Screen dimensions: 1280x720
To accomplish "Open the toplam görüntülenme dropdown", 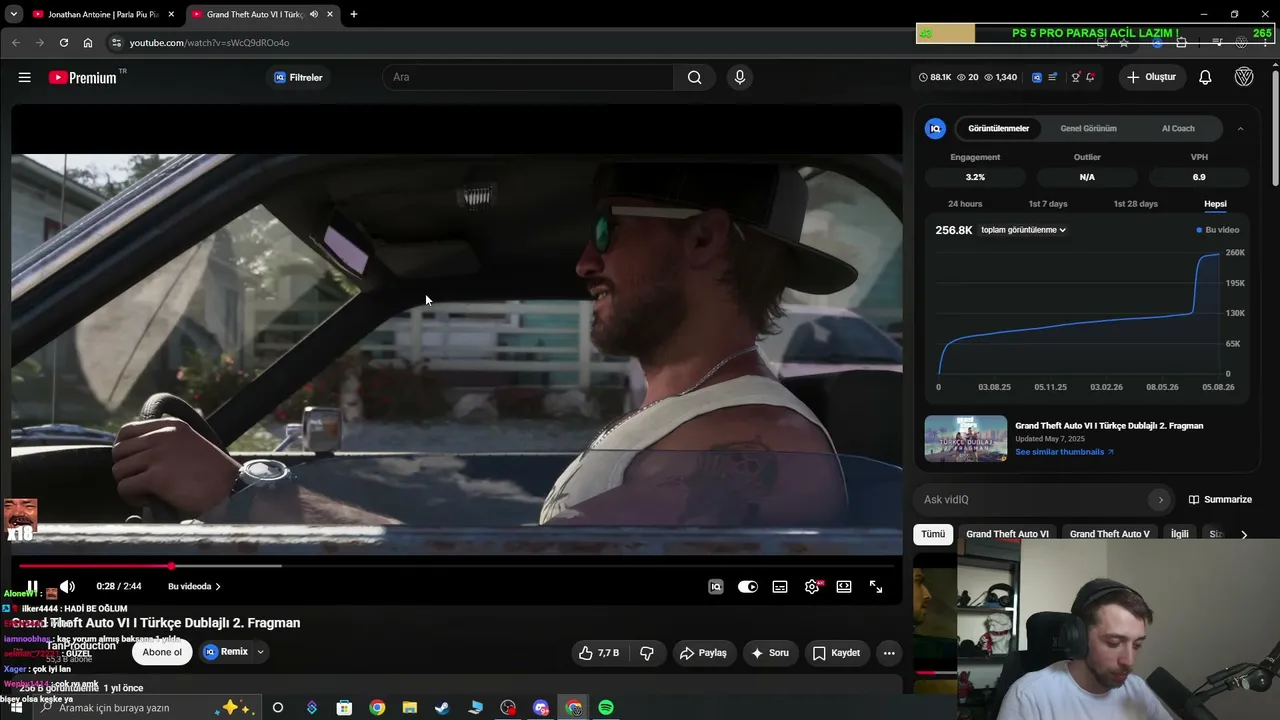I will [x=1023, y=230].
